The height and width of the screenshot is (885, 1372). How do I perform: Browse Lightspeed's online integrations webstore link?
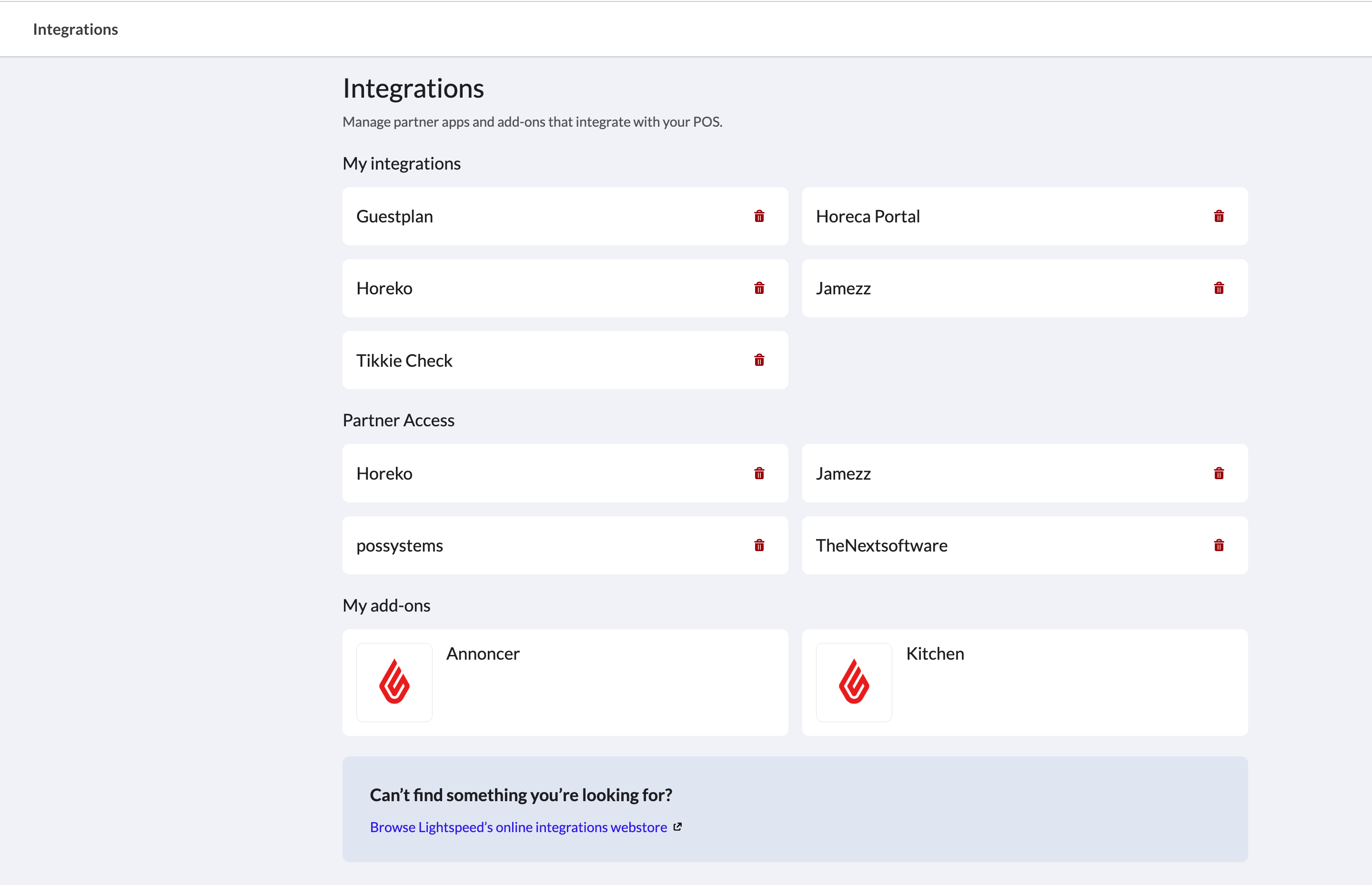click(518, 827)
